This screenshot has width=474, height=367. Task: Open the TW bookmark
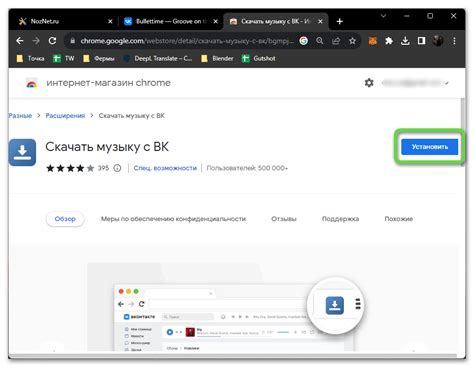(x=64, y=59)
